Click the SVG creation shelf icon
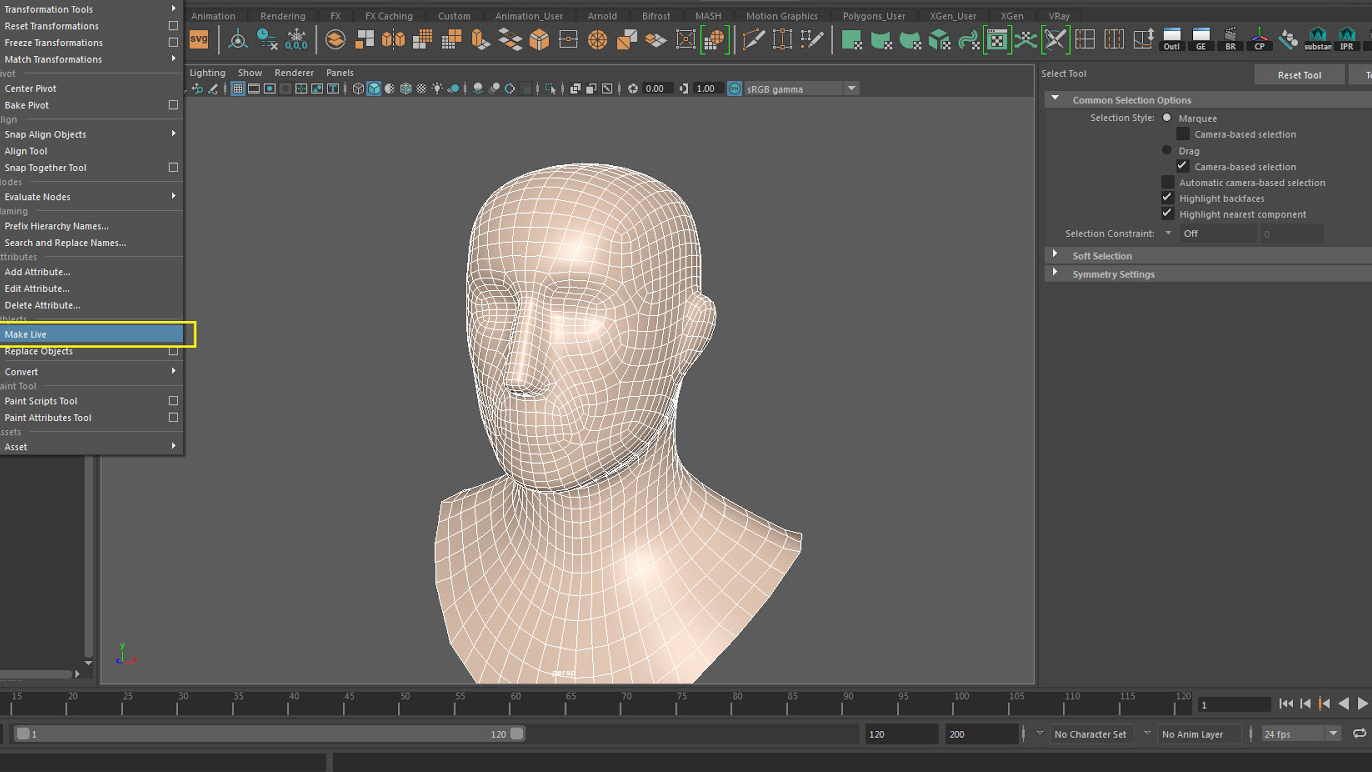The height and width of the screenshot is (772, 1372). 199,39
